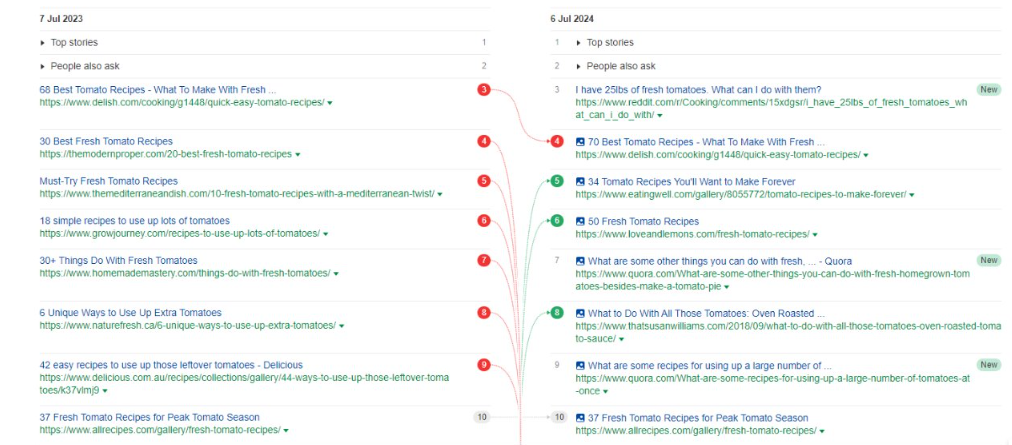This screenshot has height=445, width=1012.
Task: Open reddit.com URL dropdown arrow
Action: coord(660,115)
